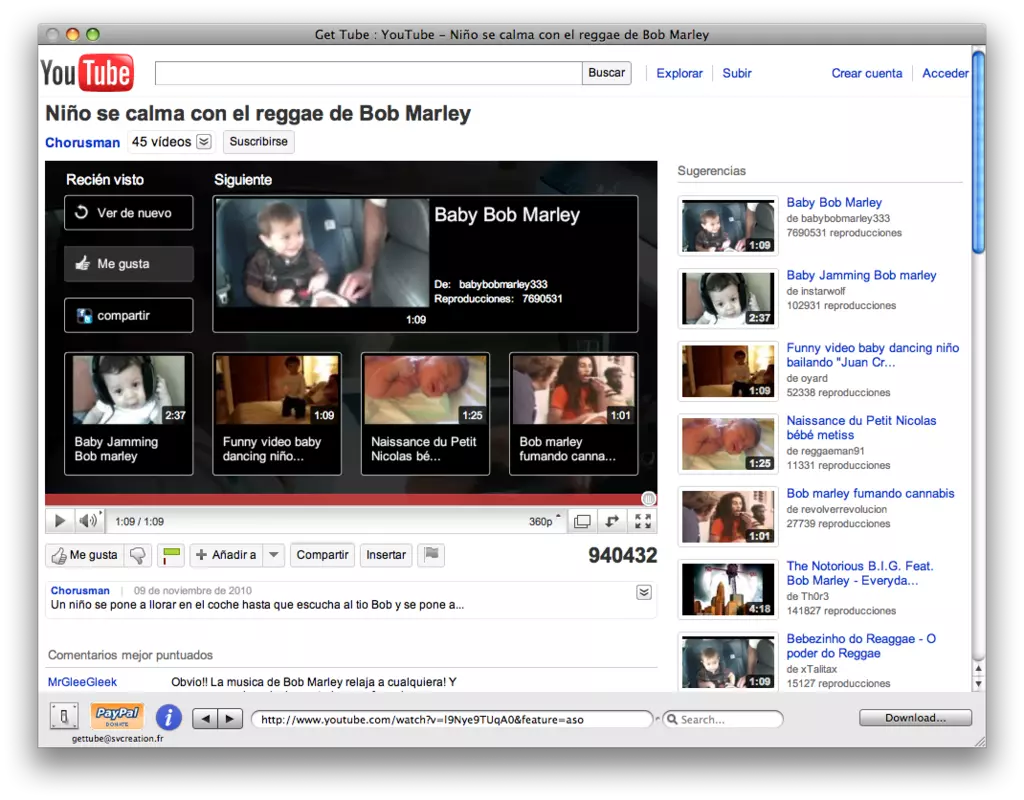
Task: Flag the video with the flag icon
Action: (431, 555)
